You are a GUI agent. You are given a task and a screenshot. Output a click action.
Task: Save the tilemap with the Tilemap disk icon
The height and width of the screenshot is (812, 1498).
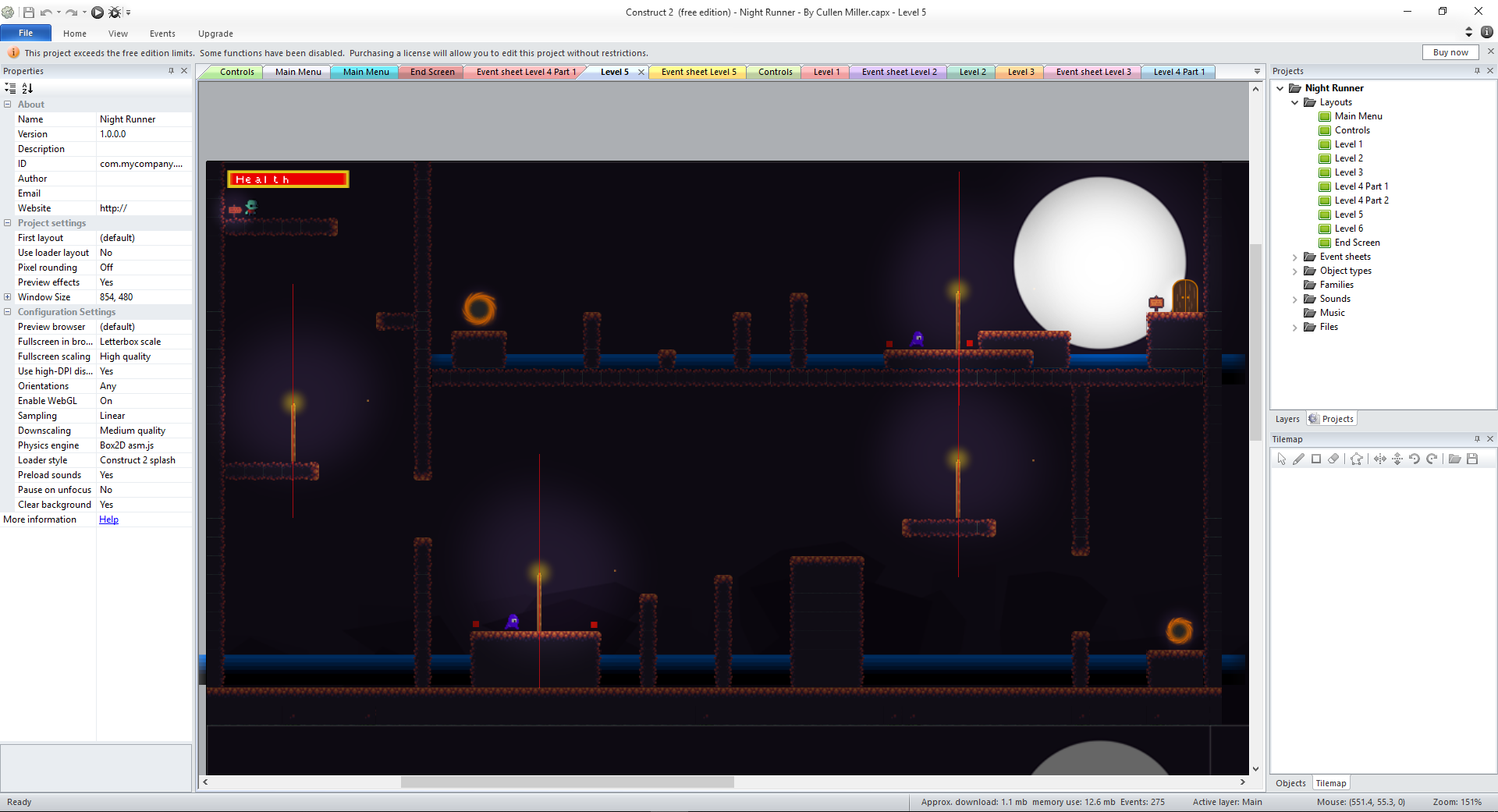tap(1472, 459)
